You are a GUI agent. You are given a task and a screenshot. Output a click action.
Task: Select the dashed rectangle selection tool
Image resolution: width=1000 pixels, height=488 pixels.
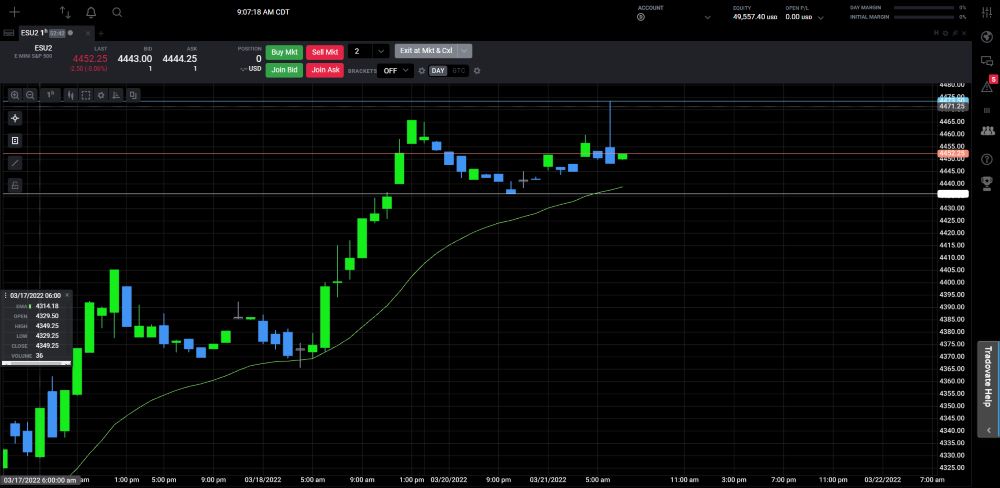85,95
